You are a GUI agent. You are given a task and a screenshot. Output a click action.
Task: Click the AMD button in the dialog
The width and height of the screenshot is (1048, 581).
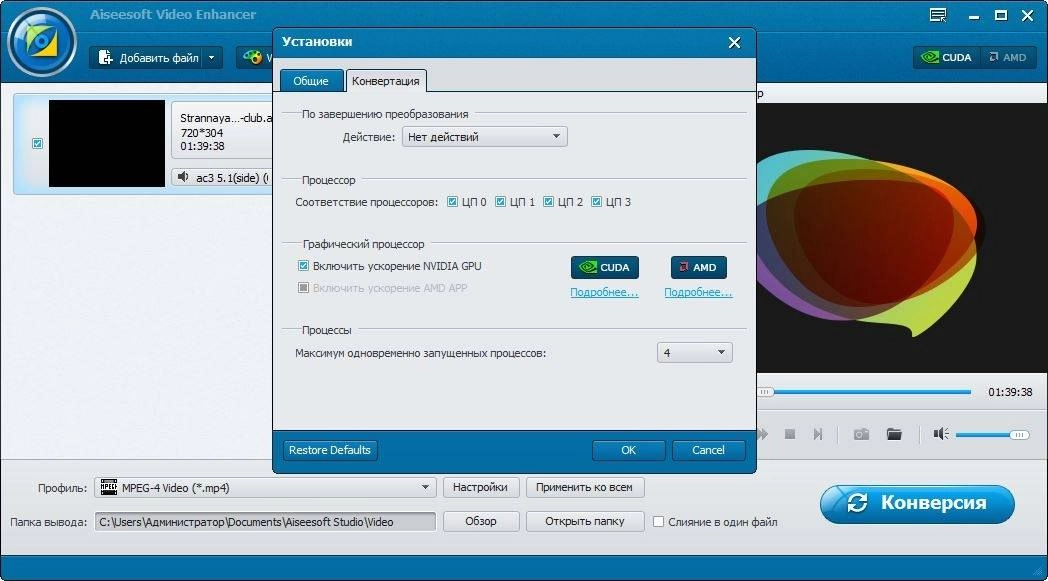click(x=698, y=267)
